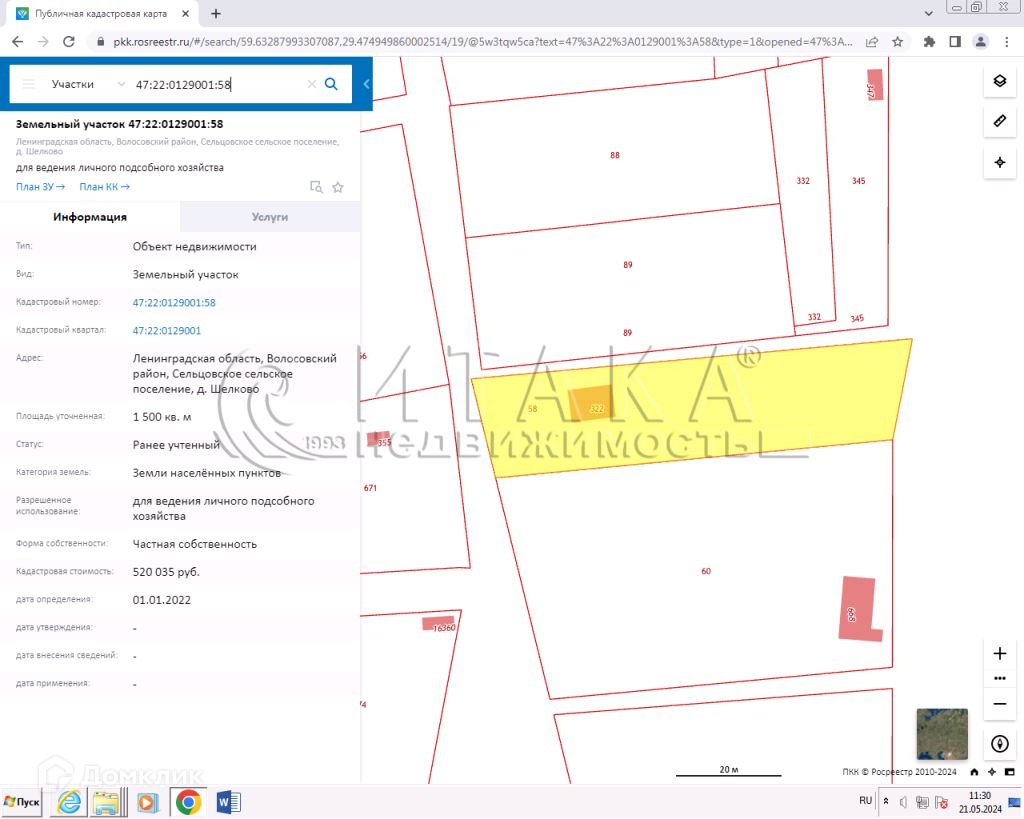
Task: Open Word from the Windows taskbar
Action: (x=226, y=802)
